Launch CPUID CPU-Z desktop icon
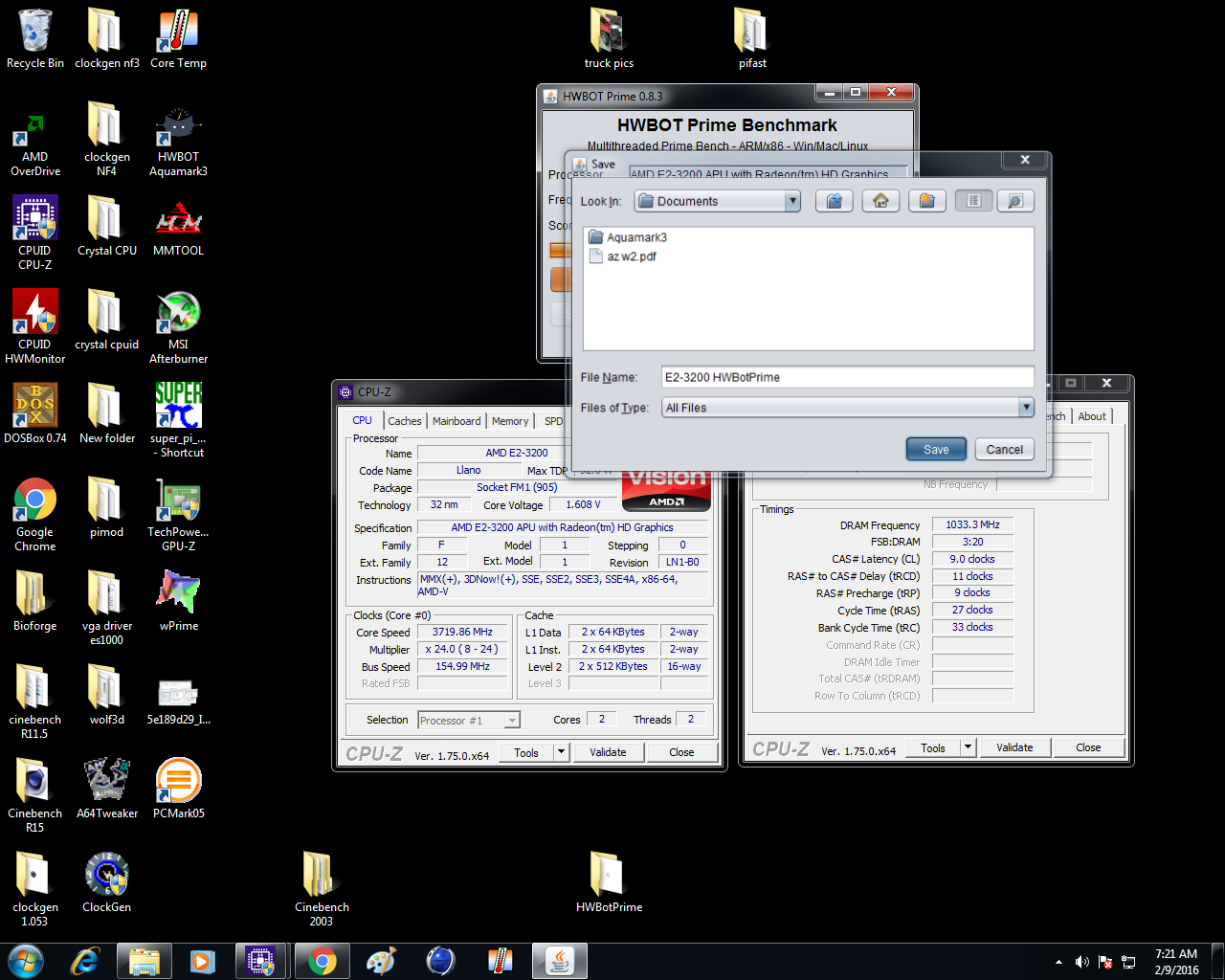The width and height of the screenshot is (1225, 980). [35, 233]
